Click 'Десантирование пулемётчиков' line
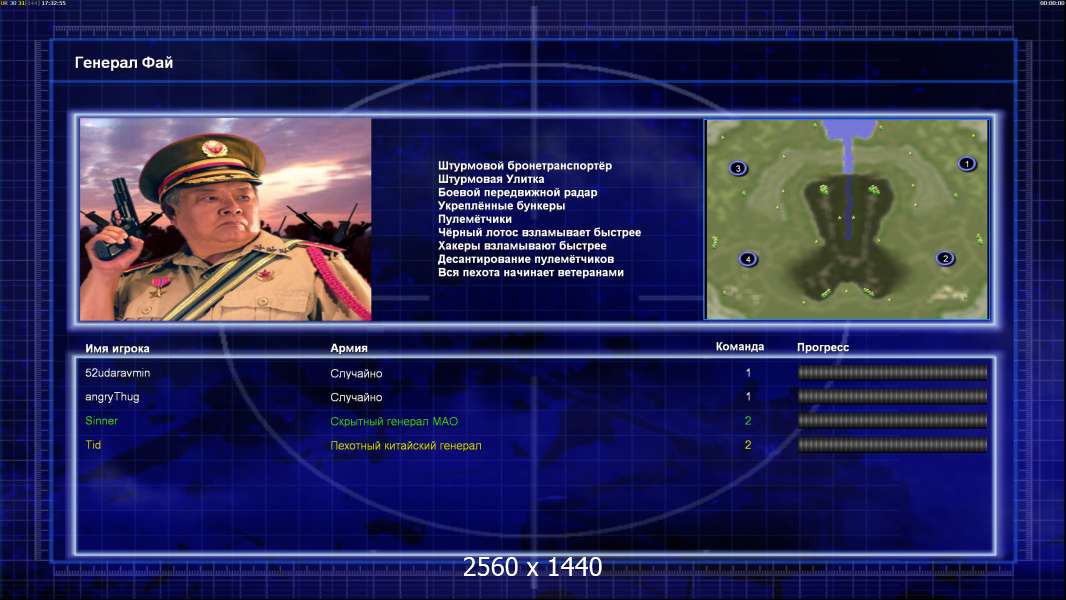 [x=526, y=259]
